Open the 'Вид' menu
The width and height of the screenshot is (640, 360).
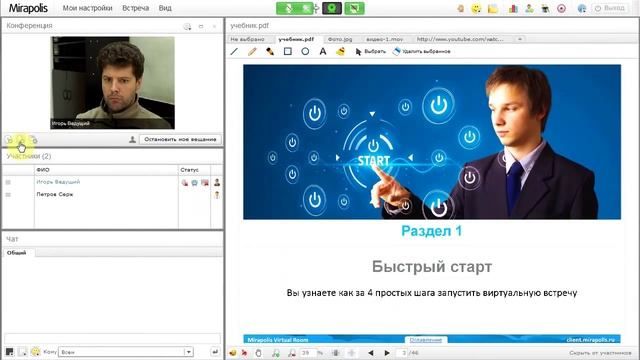pyautogui.click(x=165, y=8)
